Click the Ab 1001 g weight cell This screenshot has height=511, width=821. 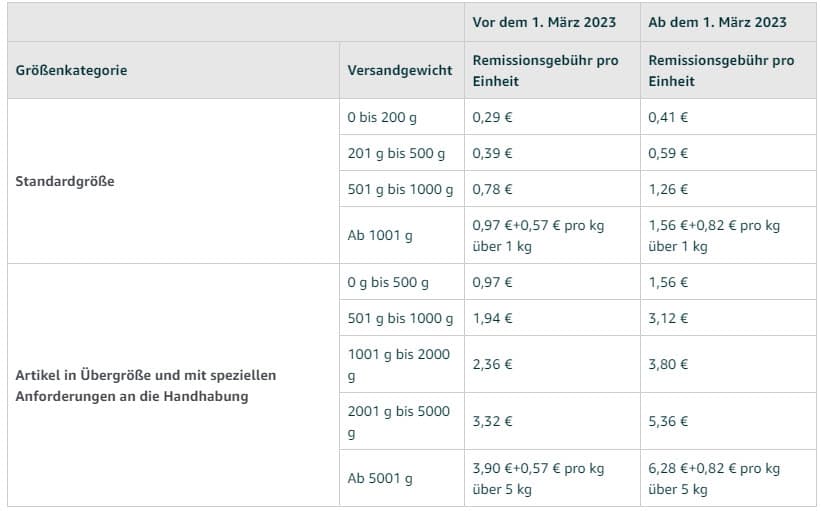402,235
